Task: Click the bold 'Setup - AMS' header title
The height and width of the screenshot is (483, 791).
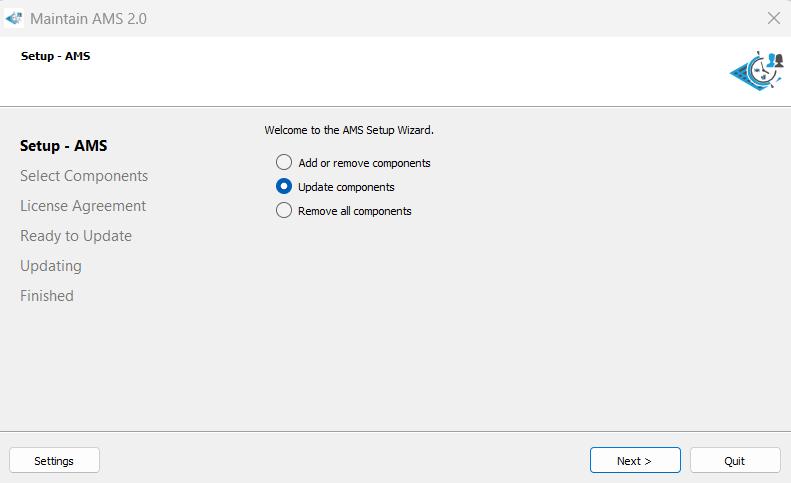Action: (x=55, y=56)
